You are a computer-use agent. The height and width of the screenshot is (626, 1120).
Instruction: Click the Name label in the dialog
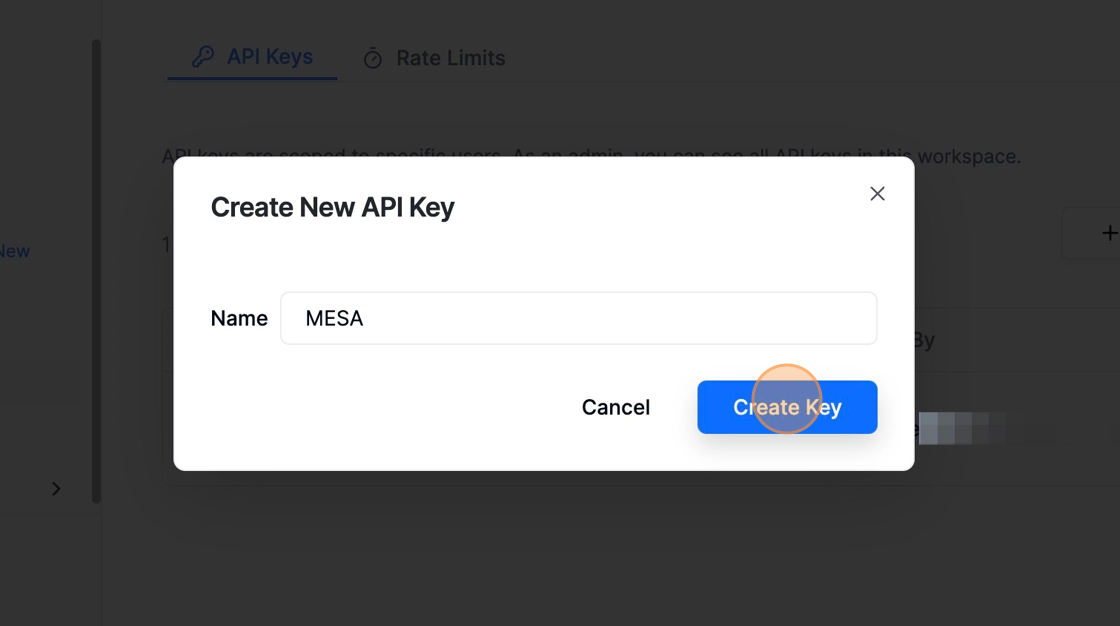(239, 318)
